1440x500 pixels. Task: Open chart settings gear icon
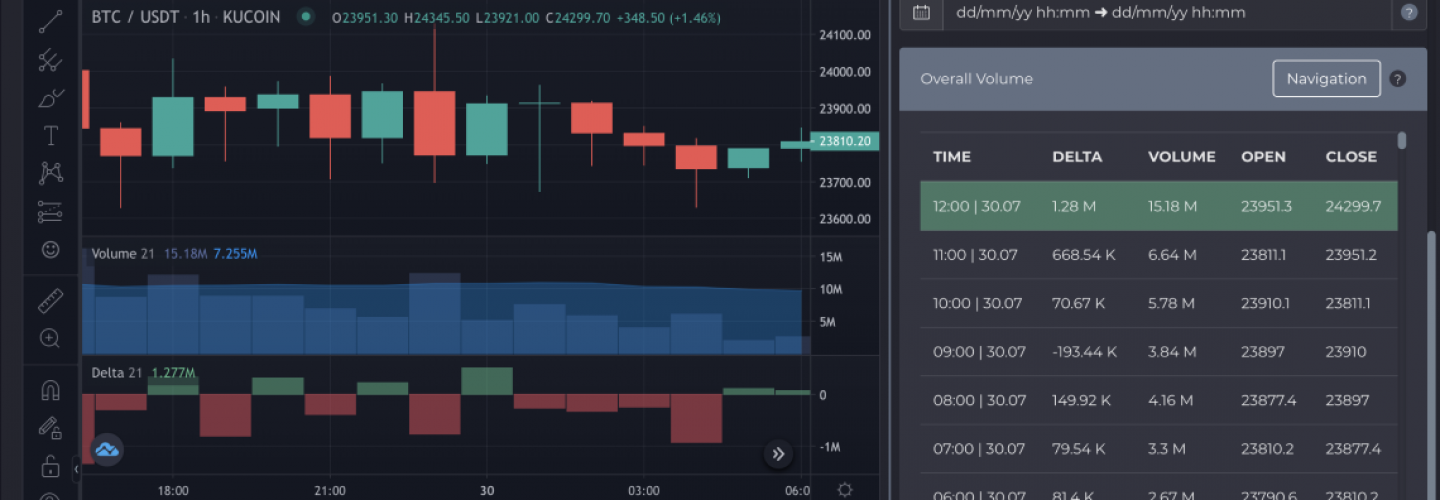tap(845, 490)
